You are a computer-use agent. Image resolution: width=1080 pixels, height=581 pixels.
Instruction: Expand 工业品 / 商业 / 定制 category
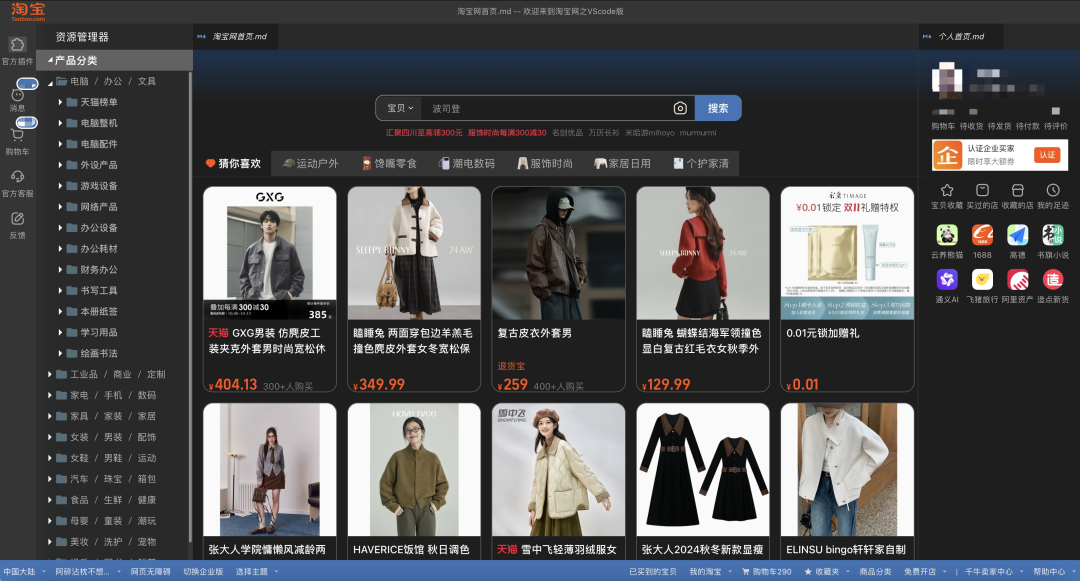[x=50, y=374]
